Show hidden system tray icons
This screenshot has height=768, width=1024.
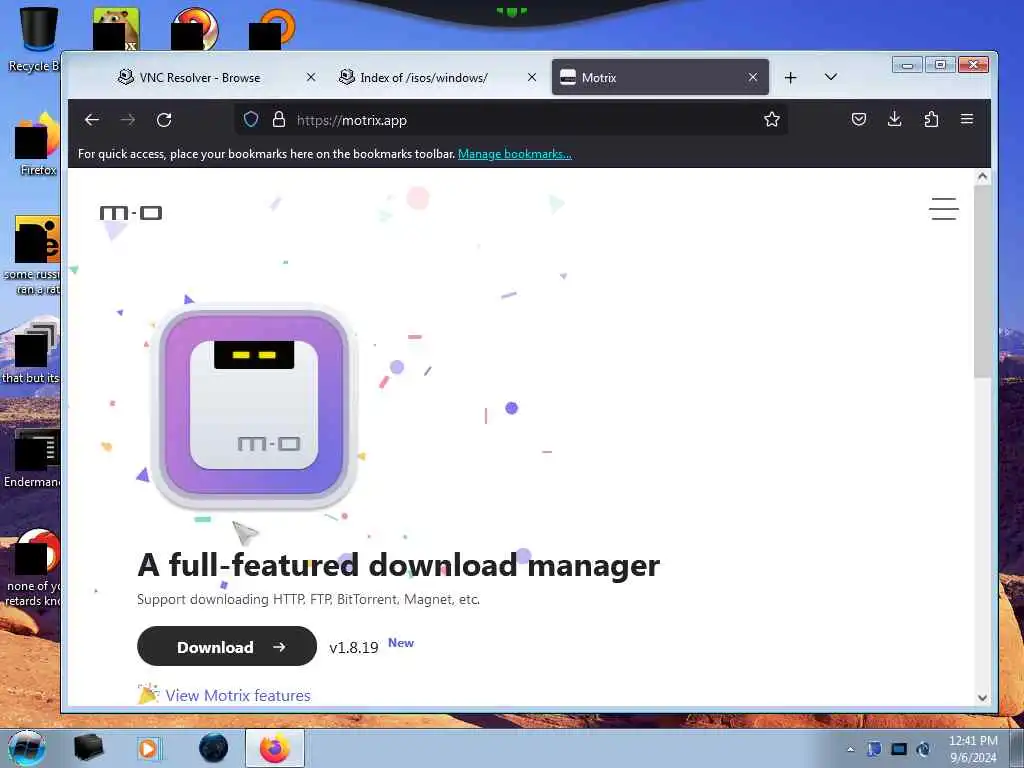point(850,749)
